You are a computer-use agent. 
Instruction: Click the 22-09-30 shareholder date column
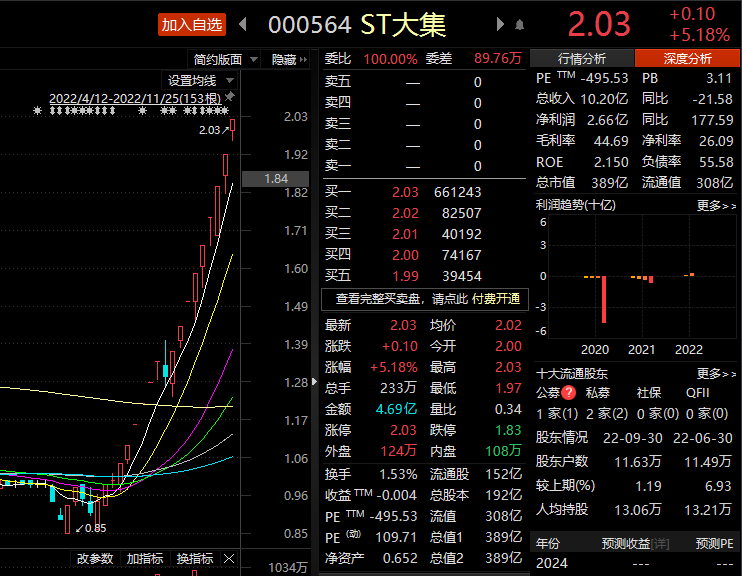click(632, 438)
